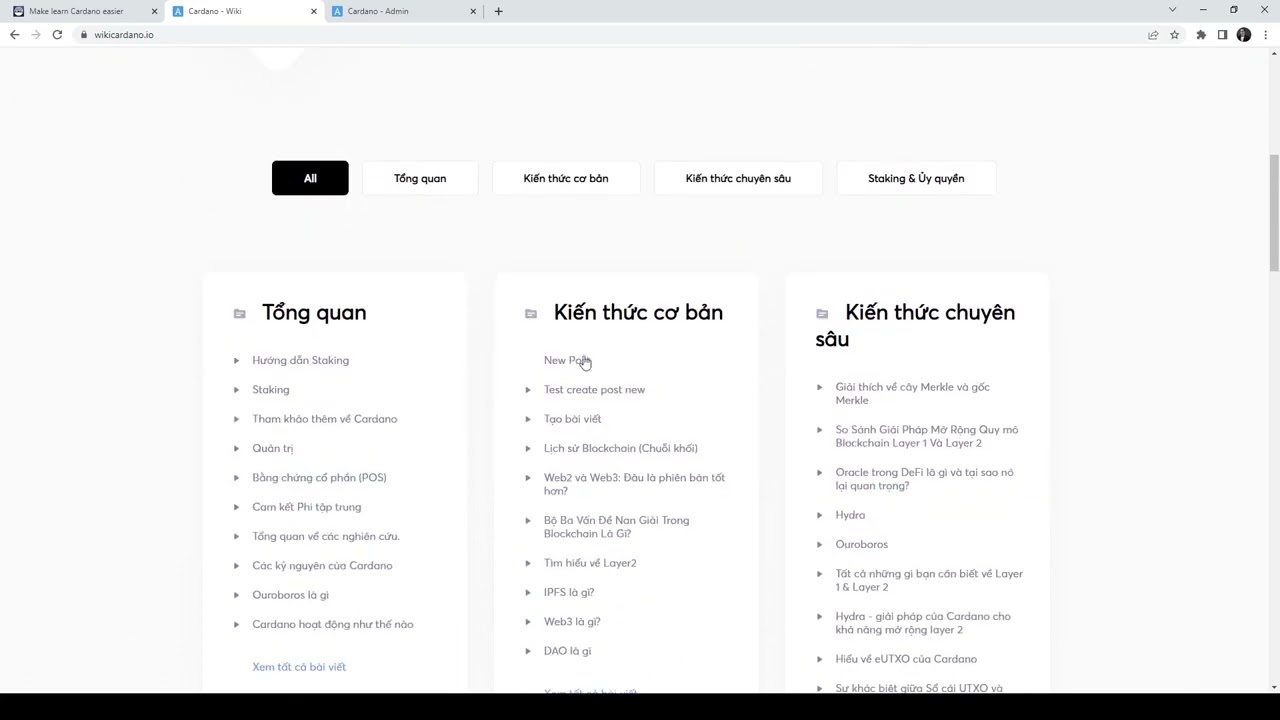The width and height of the screenshot is (1280, 720).
Task: Open Hydra - giải pháp của Cardano article
Action: (x=923, y=623)
